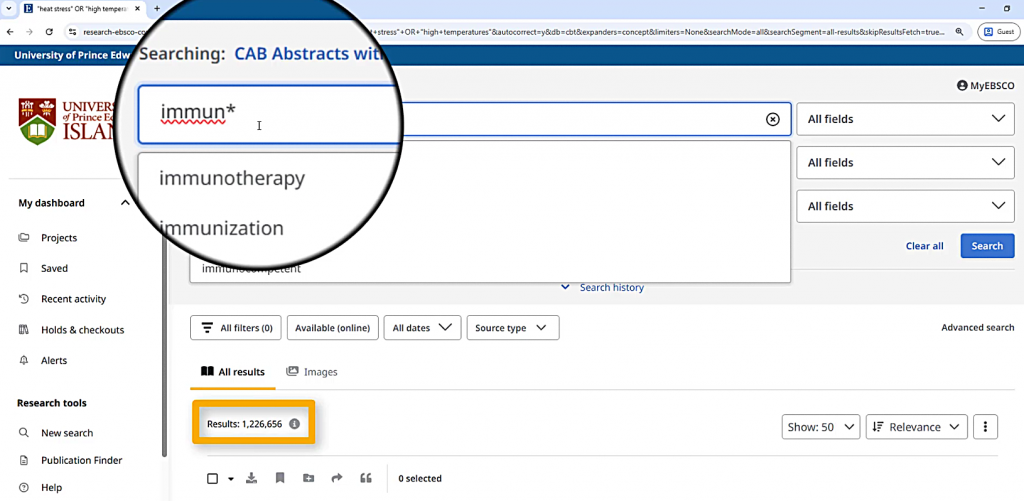The height and width of the screenshot is (501, 1024).
Task: Open Publication Finder in sidebar
Action: [81, 460]
